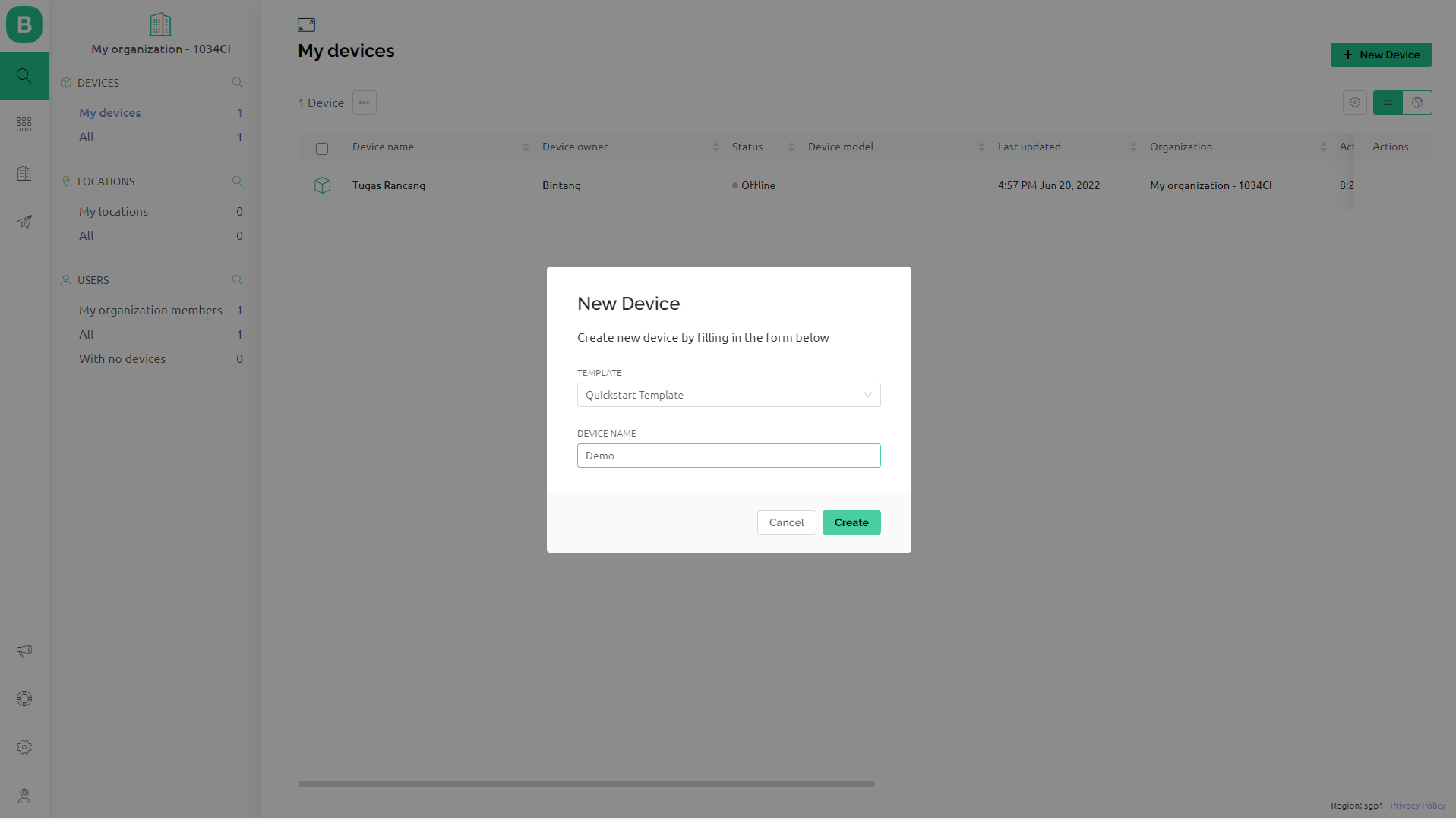Click the Blynk B logo
This screenshot has height=820, width=1456.
point(24,24)
